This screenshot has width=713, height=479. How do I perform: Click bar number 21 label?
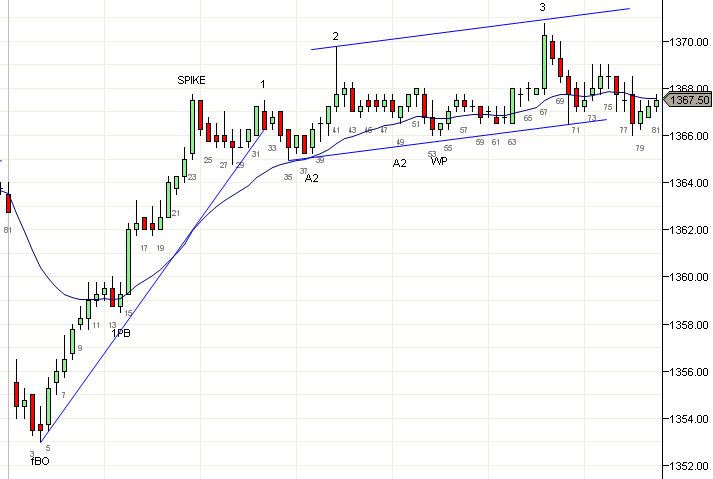(176, 213)
